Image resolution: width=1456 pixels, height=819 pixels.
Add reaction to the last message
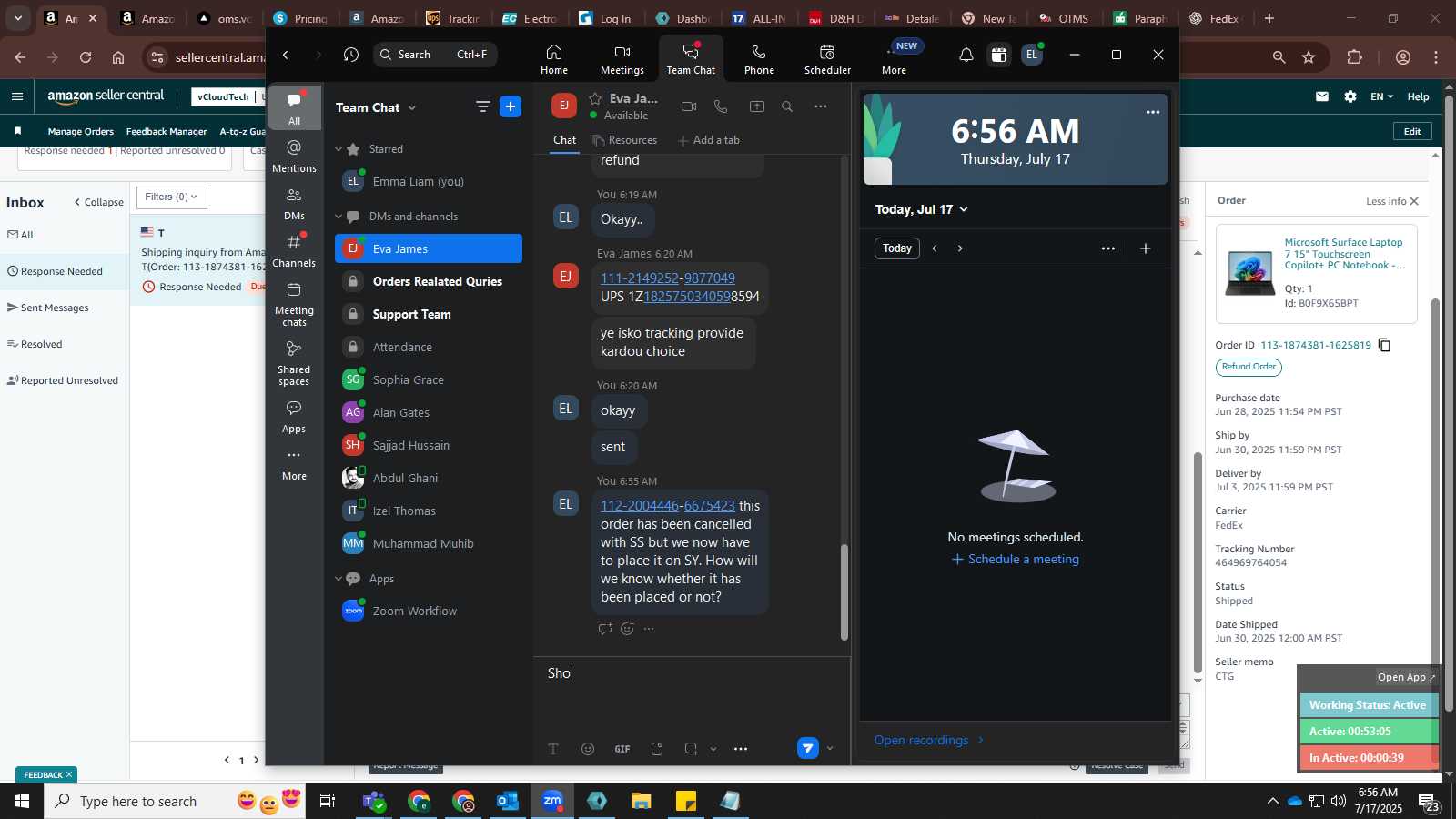click(627, 629)
